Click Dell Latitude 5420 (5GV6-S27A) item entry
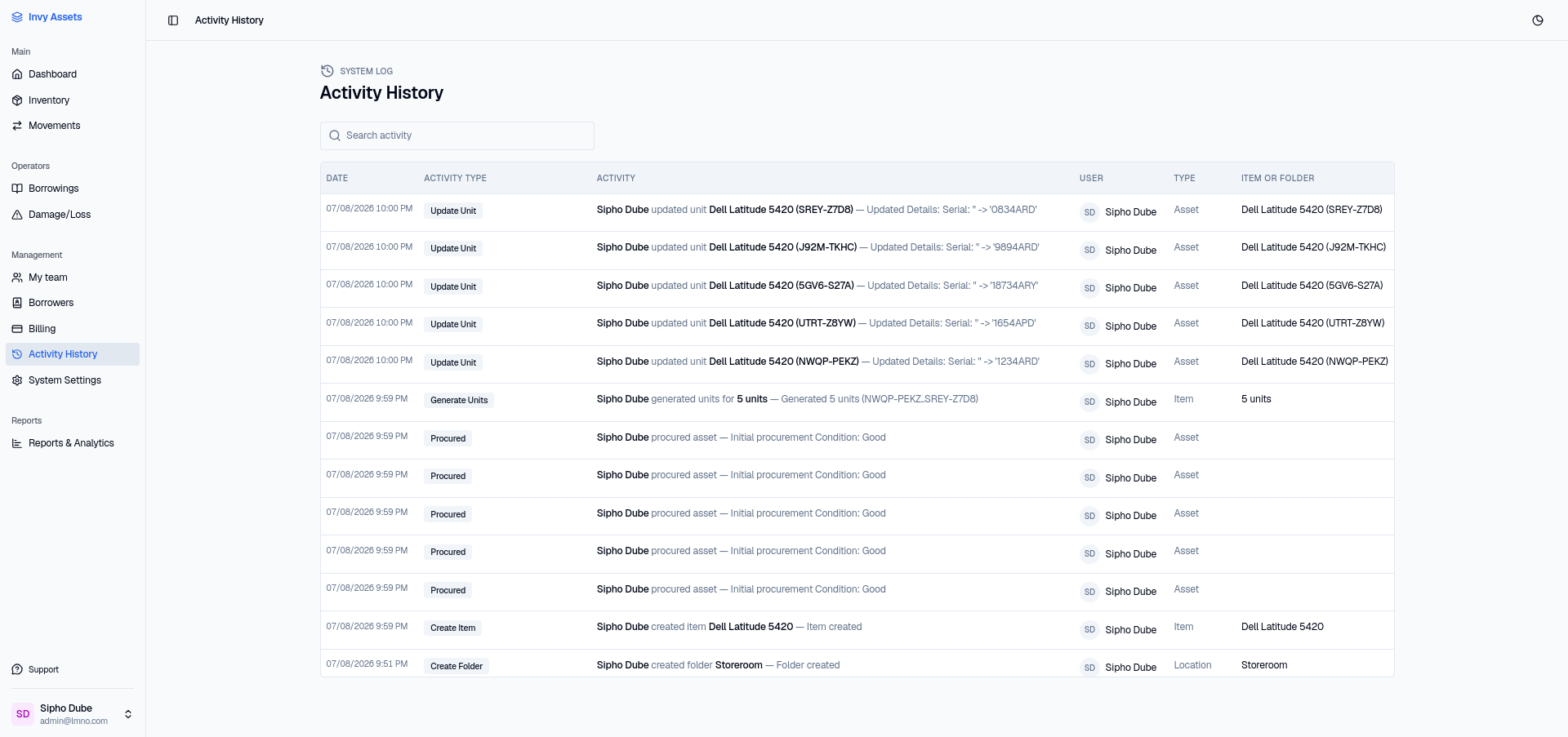The width and height of the screenshot is (1568, 737). coord(1312,286)
